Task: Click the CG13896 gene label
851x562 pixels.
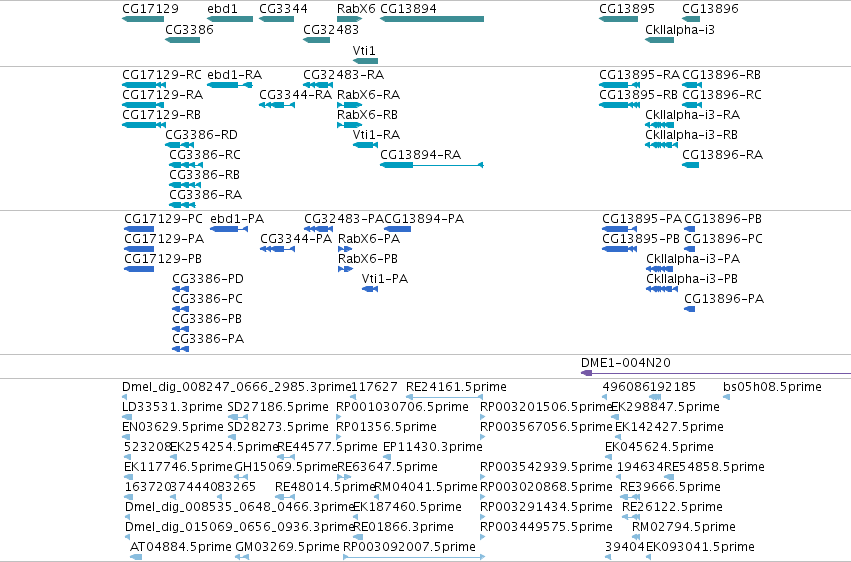Action: click(x=710, y=9)
